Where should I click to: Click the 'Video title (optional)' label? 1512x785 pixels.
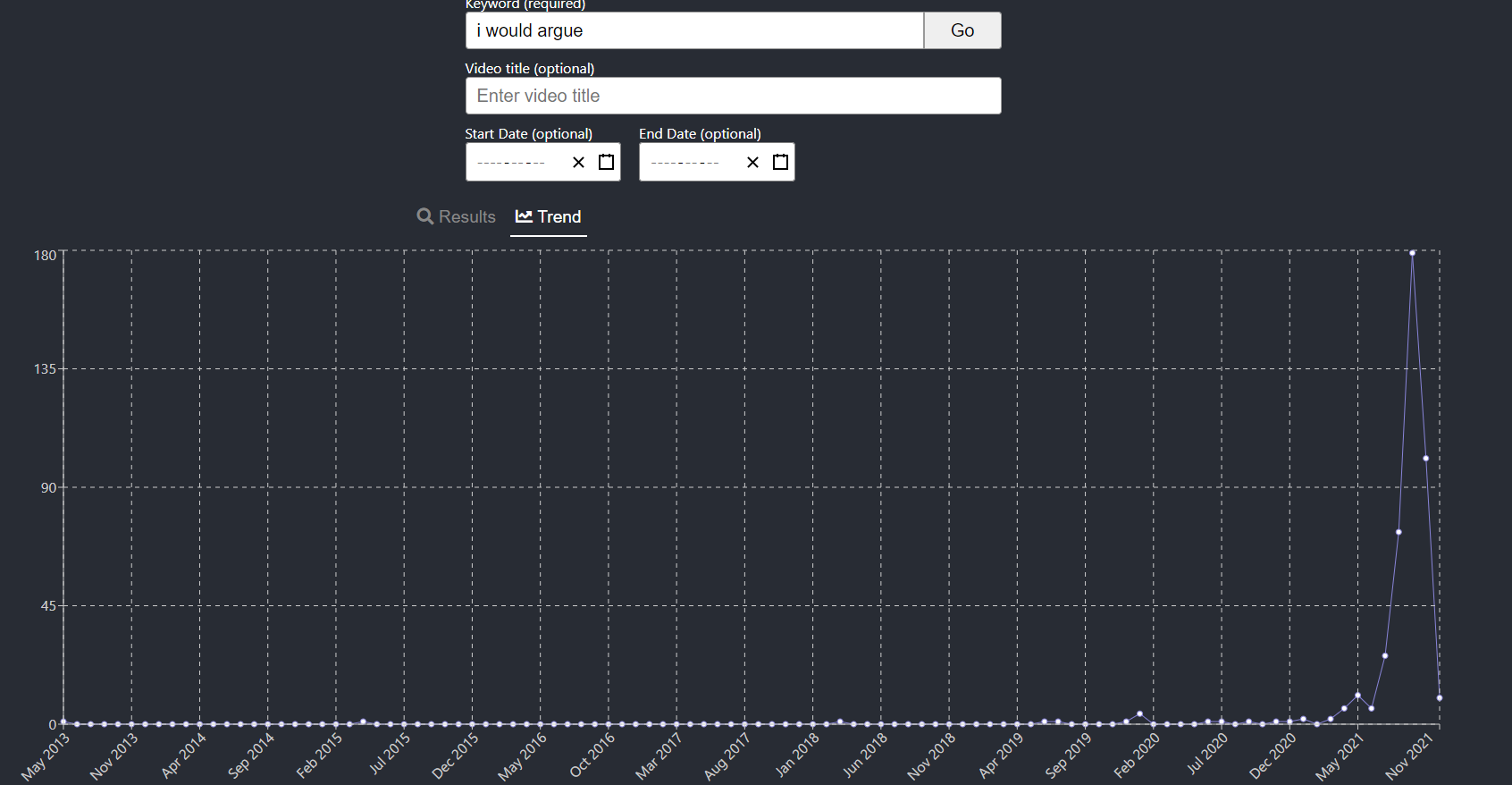(530, 68)
